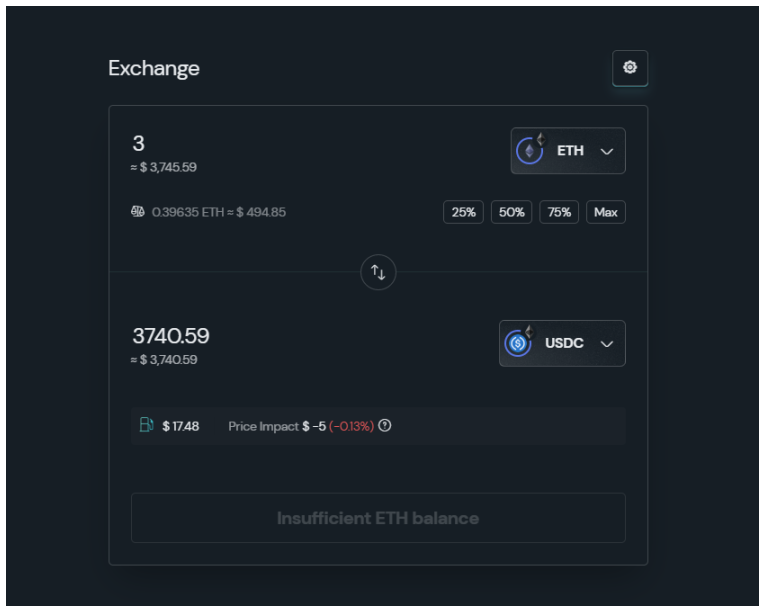The height and width of the screenshot is (611, 764).
Task: Select 50% of balance
Action: coord(512,212)
